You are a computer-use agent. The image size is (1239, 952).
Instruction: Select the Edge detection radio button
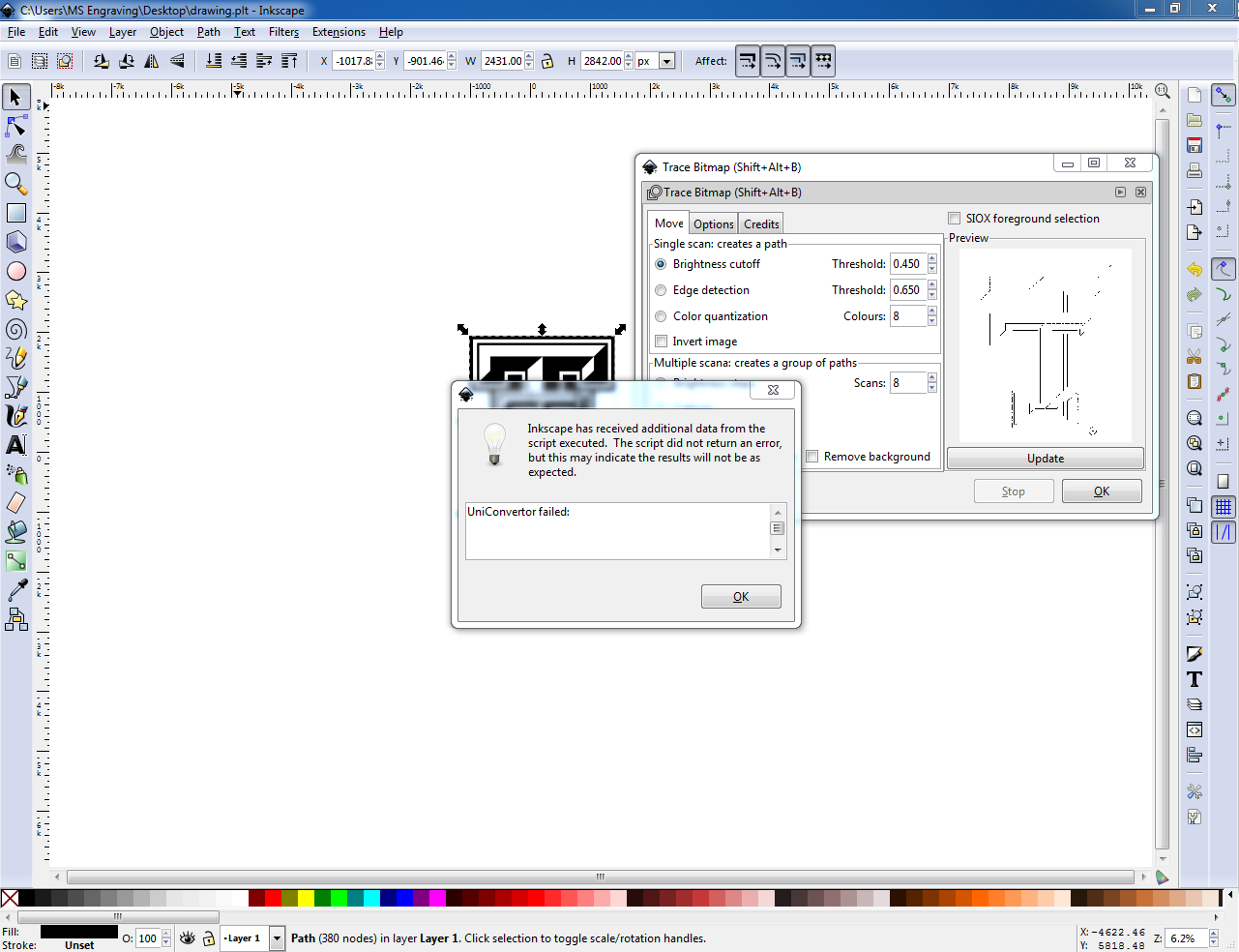click(662, 289)
